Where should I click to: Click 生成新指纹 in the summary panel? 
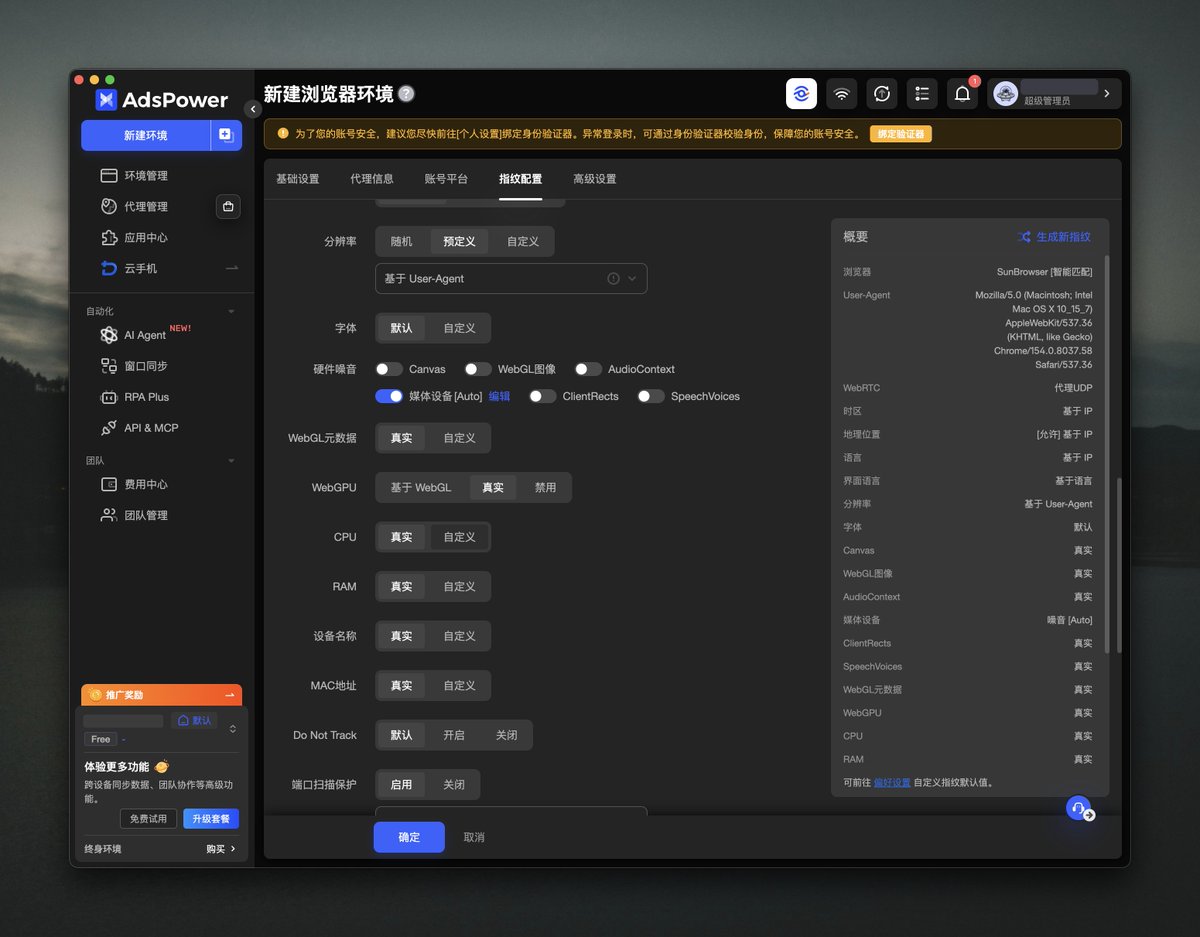pyautogui.click(x=1055, y=237)
